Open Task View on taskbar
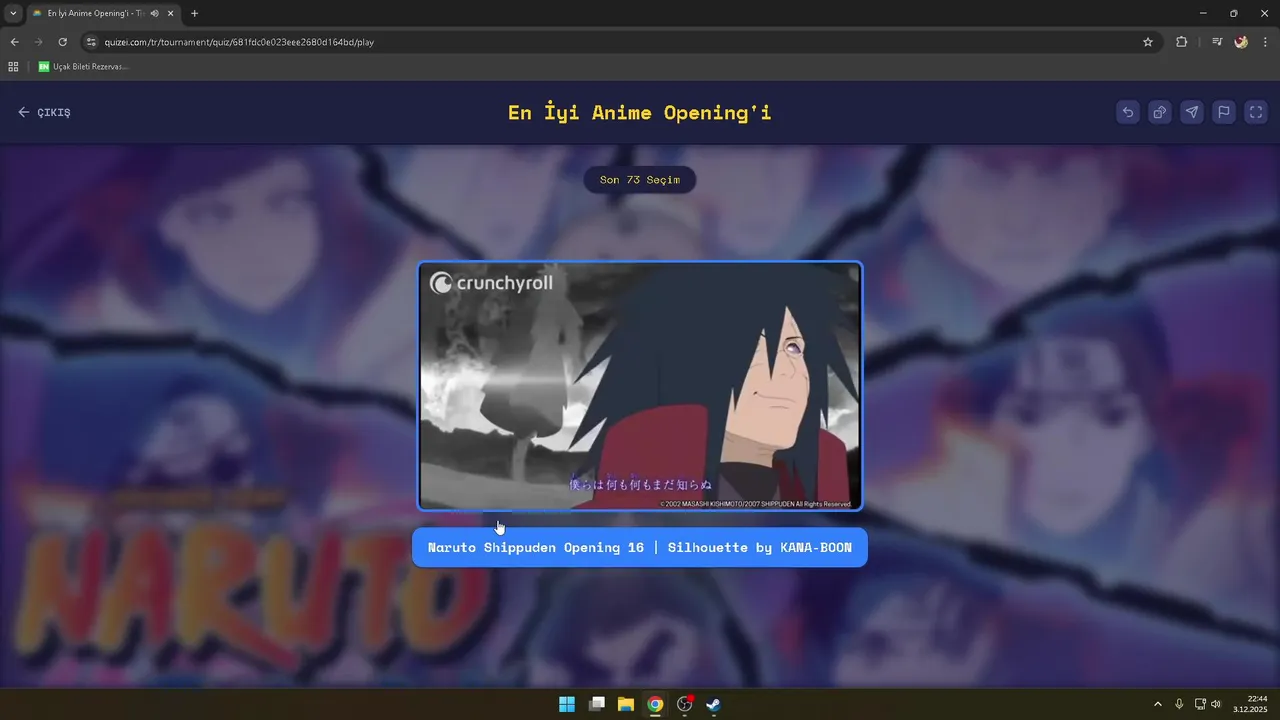 pos(597,704)
